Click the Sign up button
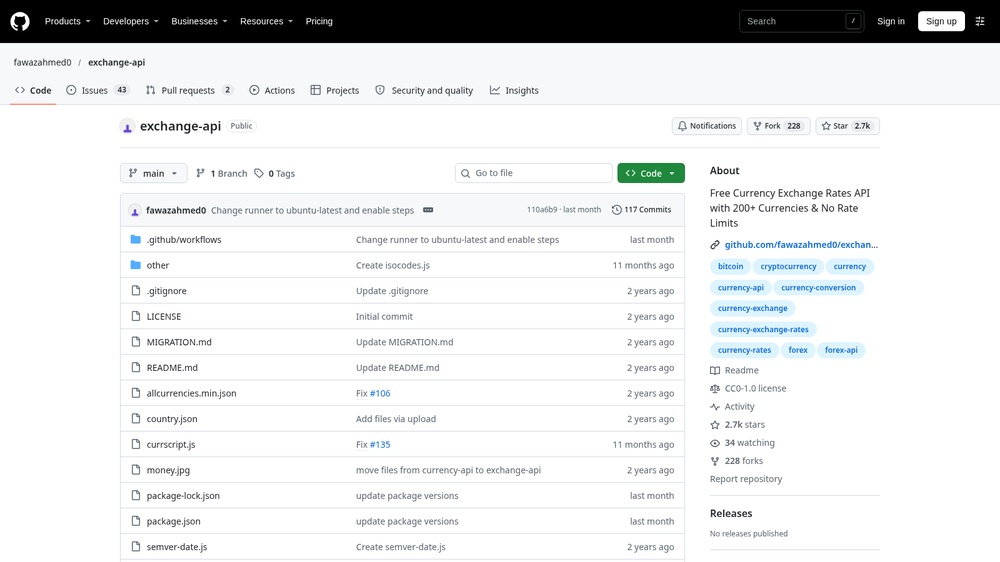The image size is (1000, 562). 941,21
